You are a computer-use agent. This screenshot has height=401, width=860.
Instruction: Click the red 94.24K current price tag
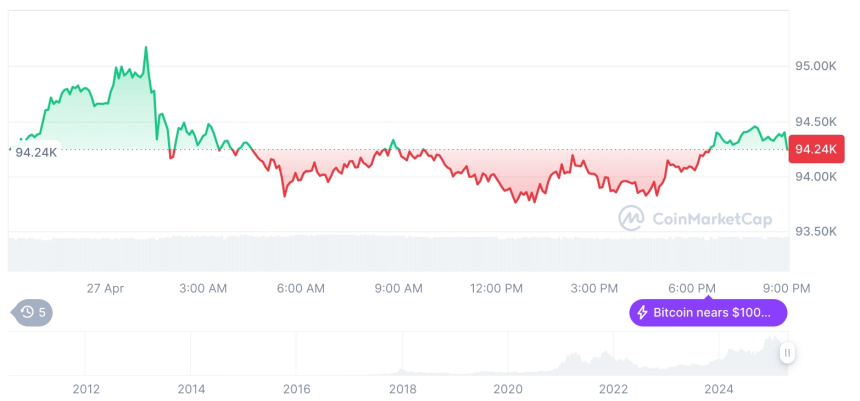point(817,149)
